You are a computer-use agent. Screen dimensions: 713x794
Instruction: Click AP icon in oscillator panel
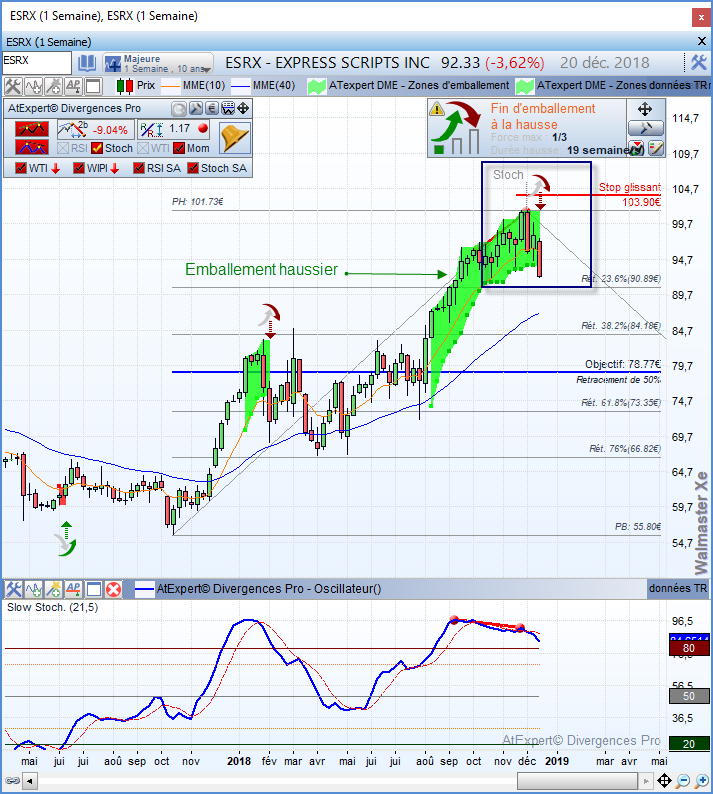click(73, 589)
